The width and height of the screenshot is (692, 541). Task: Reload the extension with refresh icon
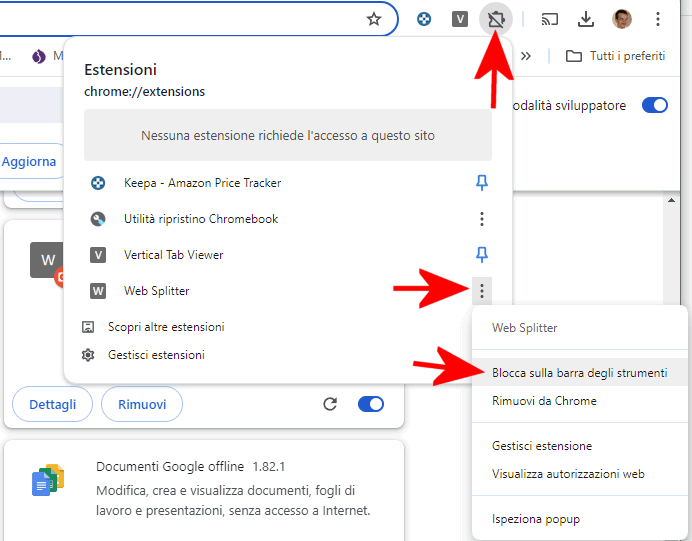(330, 404)
